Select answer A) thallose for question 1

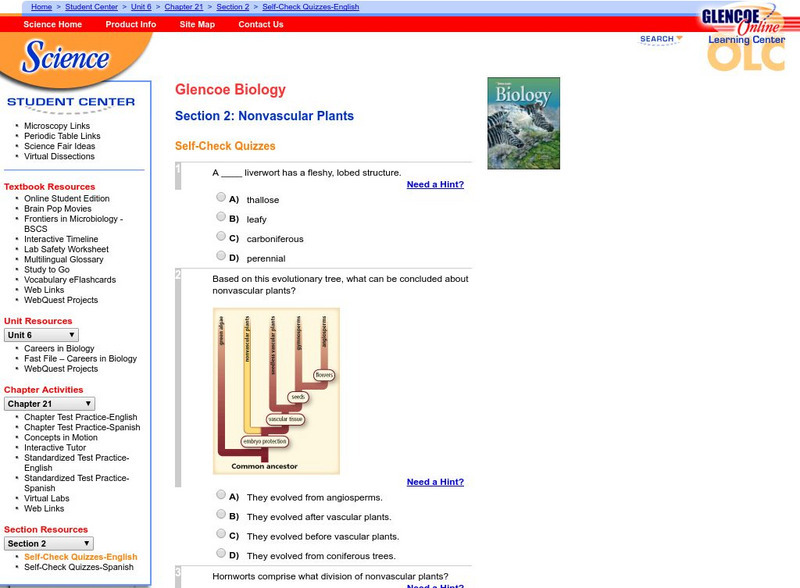pos(221,197)
